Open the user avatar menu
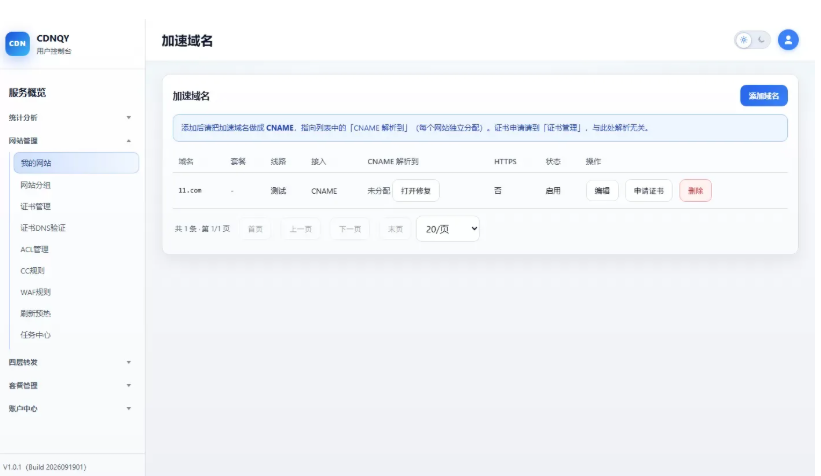This screenshot has height=476, width=821. [788, 40]
